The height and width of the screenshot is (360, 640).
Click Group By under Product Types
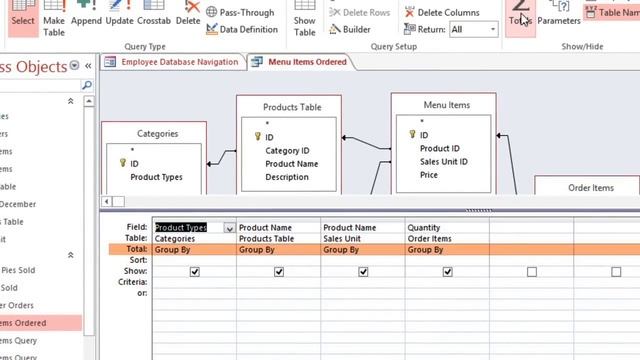click(194, 249)
